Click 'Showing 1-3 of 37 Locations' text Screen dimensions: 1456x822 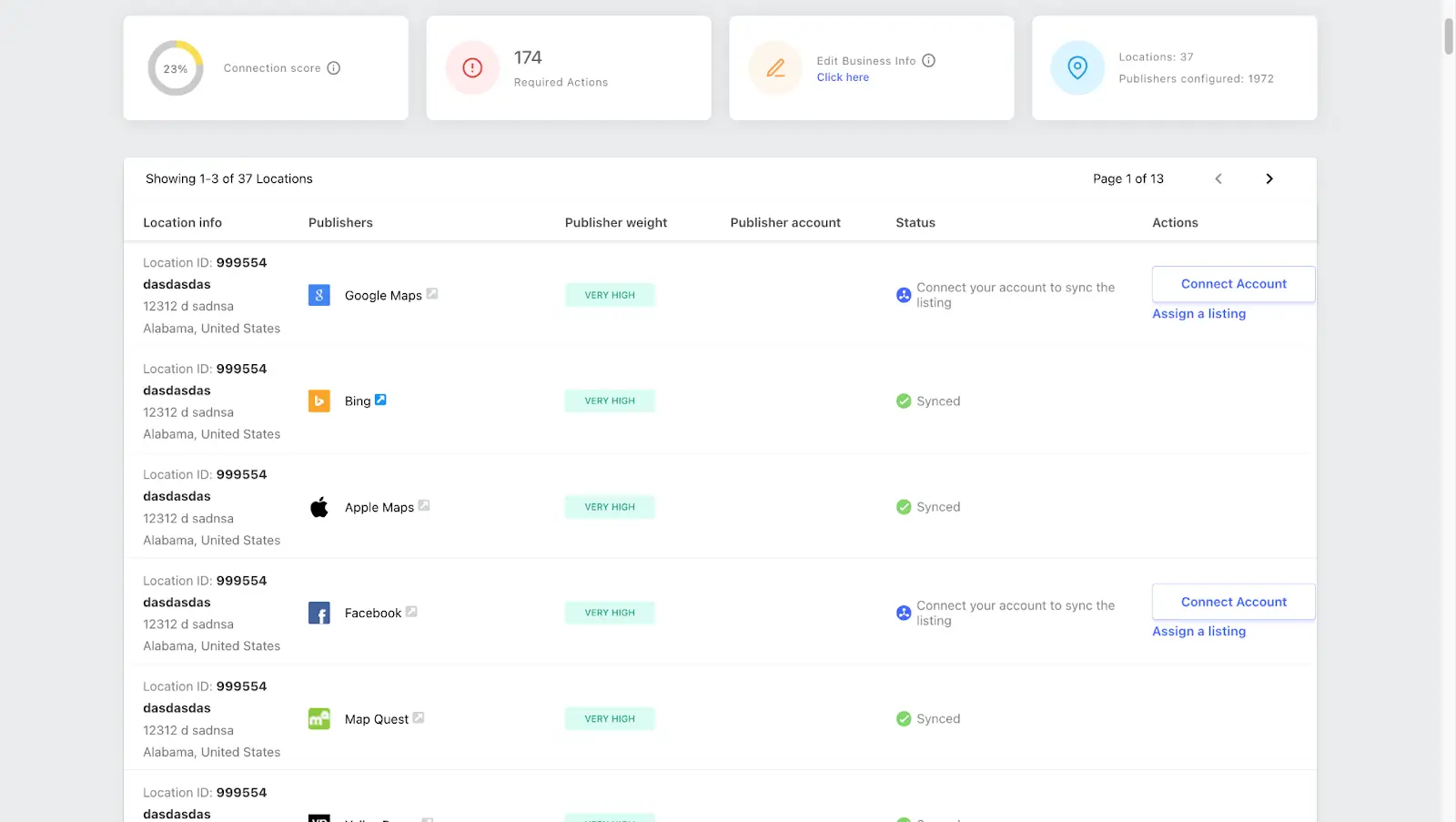229,178
